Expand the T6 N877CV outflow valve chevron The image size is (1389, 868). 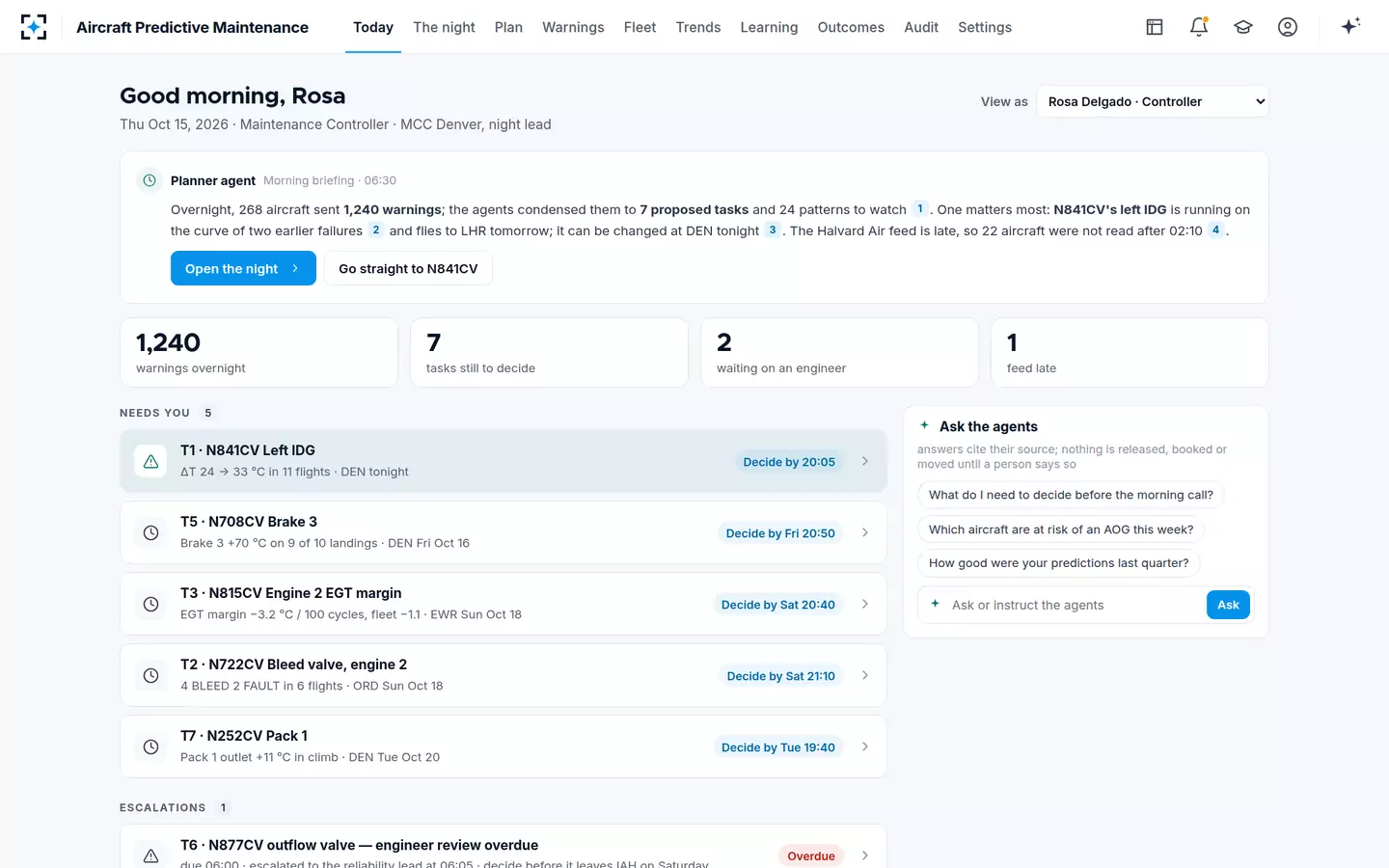coord(865,856)
